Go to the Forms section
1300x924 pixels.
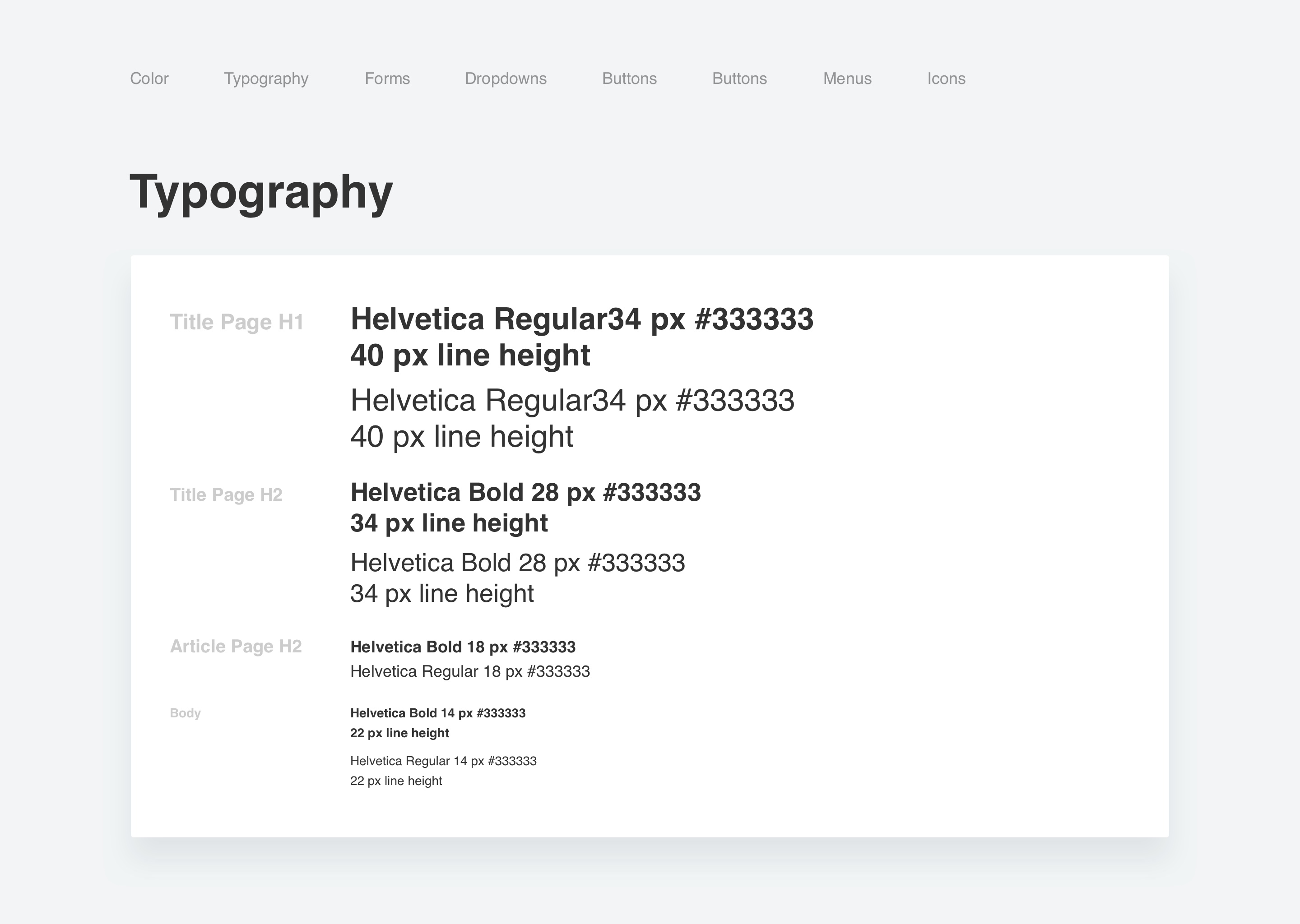(x=387, y=79)
